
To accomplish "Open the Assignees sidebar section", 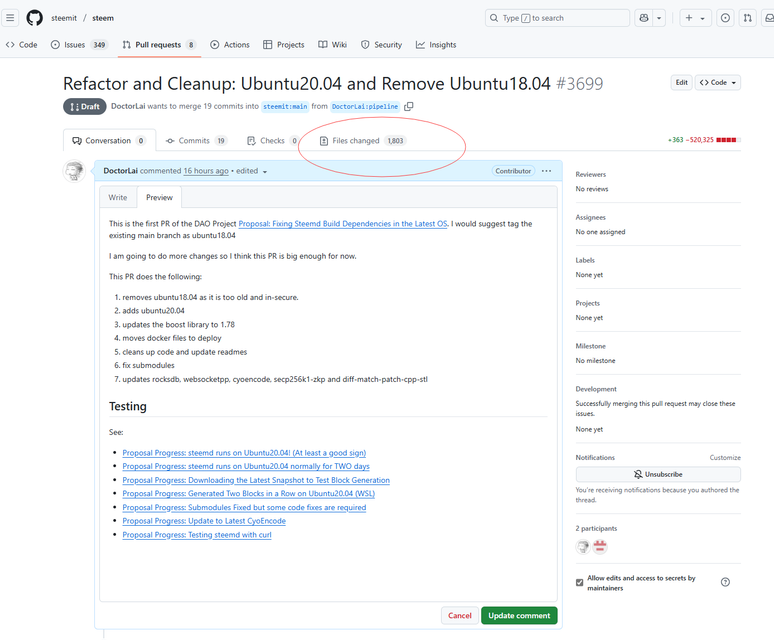I will coord(590,217).
